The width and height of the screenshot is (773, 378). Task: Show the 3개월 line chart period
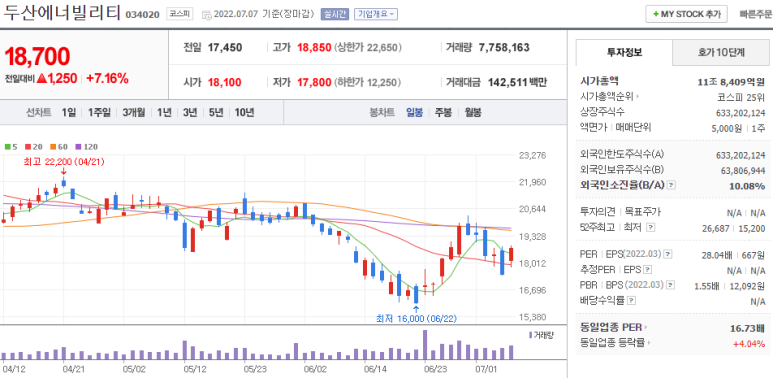coord(134,112)
